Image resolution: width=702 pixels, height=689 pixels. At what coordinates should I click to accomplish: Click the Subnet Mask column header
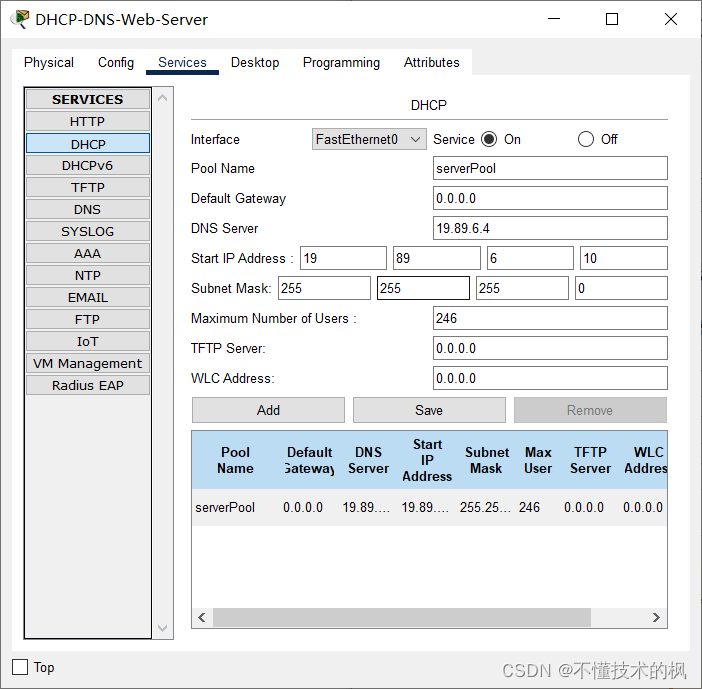tap(487, 460)
